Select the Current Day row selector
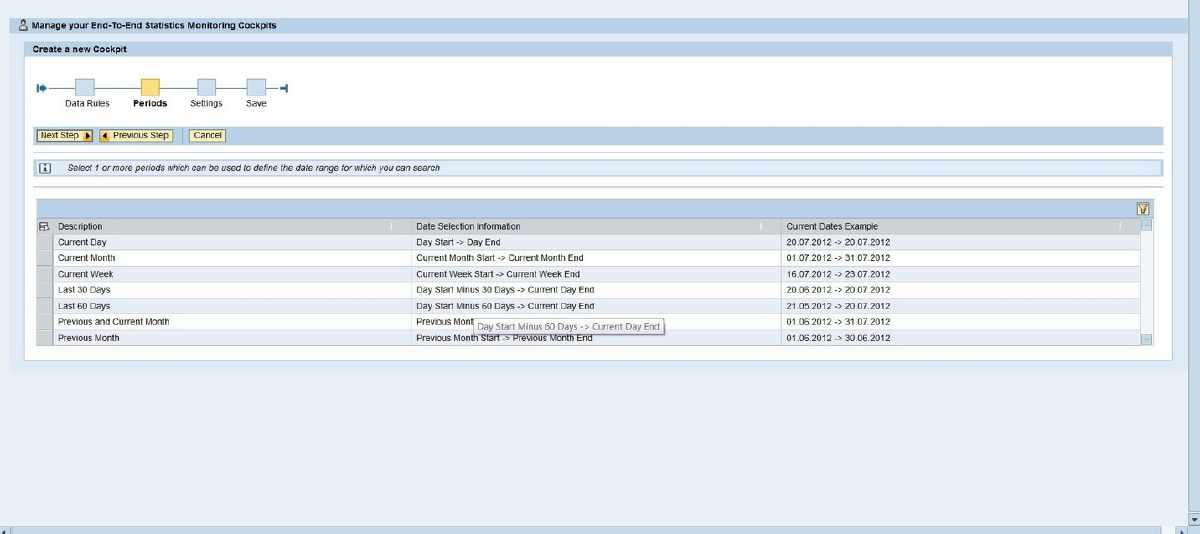 [x=44, y=242]
